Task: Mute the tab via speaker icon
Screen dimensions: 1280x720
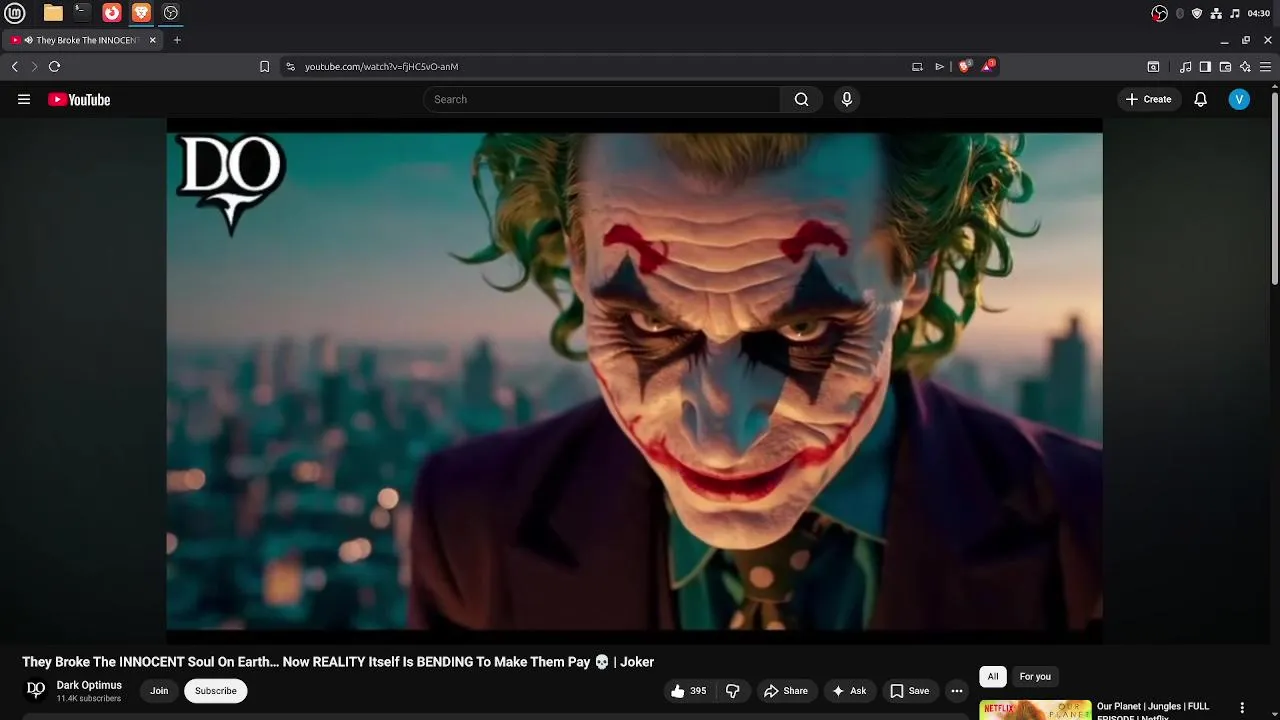Action: pos(28,40)
